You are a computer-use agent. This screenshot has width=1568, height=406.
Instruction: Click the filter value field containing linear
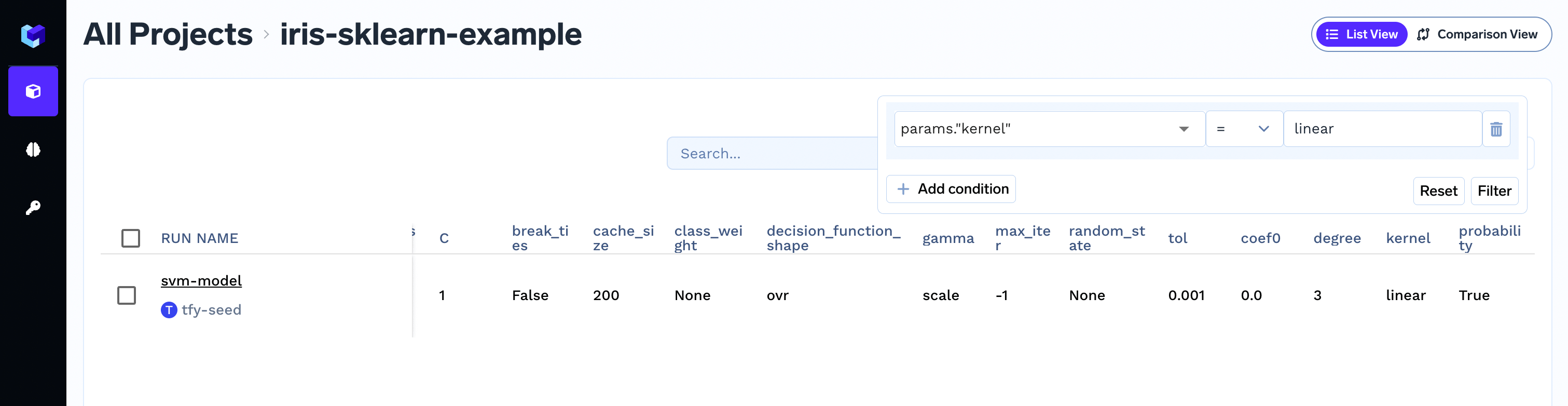tap(1382, 129)
